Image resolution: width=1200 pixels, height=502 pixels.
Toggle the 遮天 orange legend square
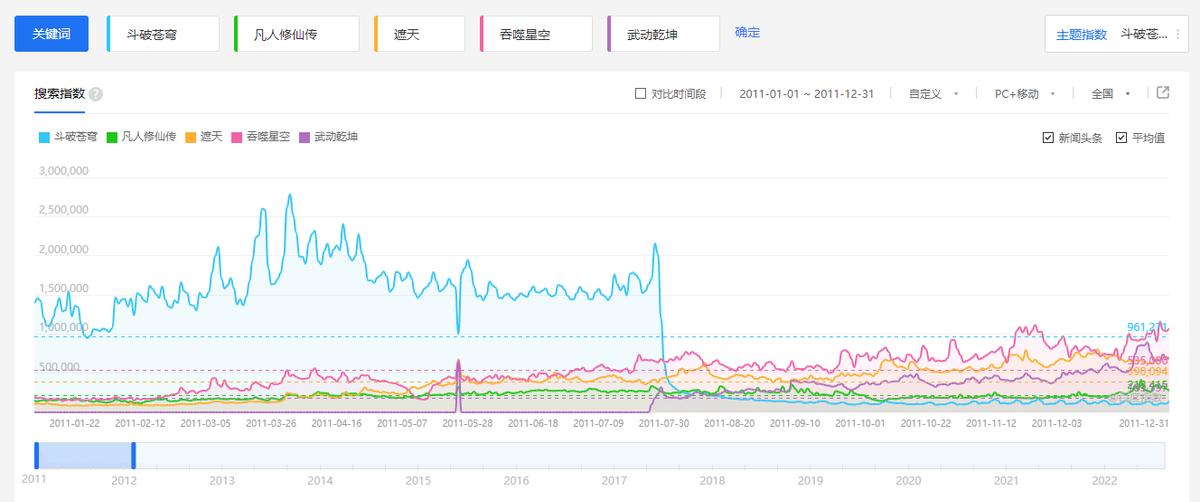pyautogui.click(x=191, y=137)
